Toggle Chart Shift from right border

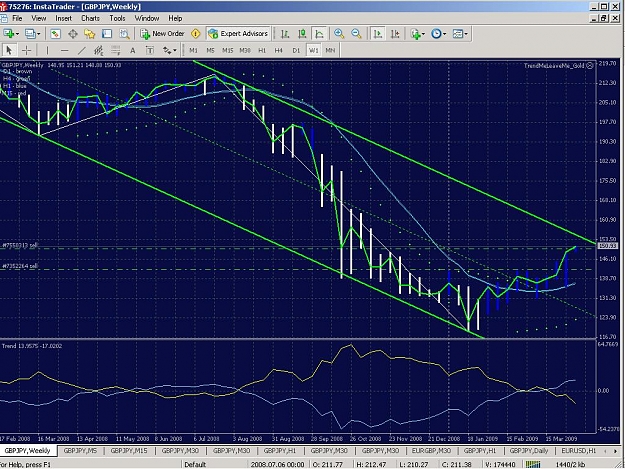point(395,34)
